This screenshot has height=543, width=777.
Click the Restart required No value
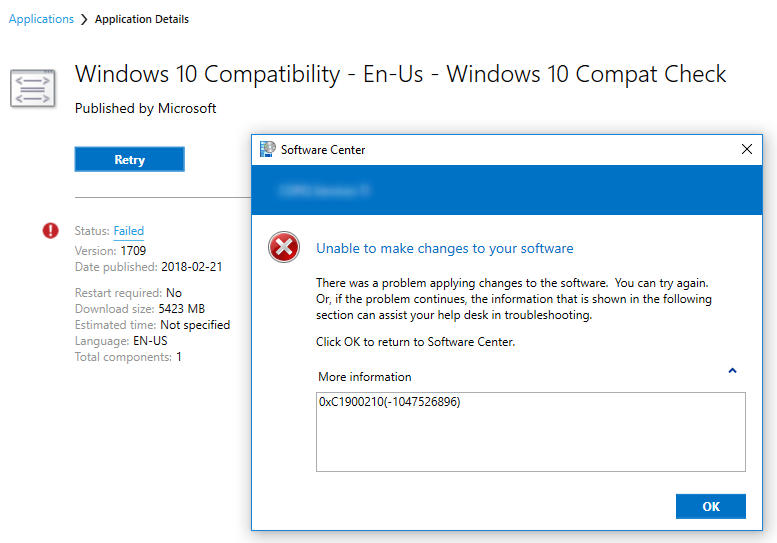point(173,293)
